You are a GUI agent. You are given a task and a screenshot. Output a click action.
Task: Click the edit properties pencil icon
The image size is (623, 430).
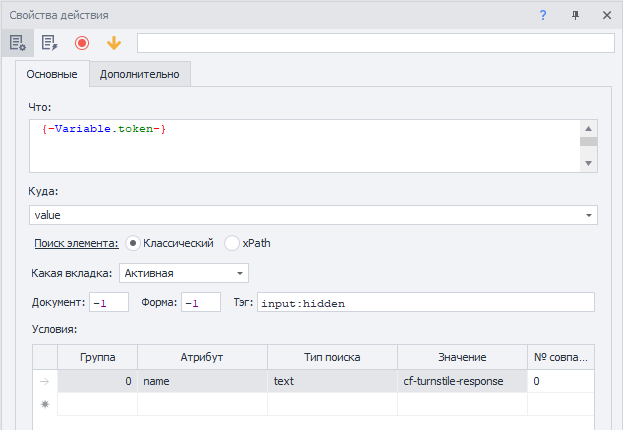click(49, 43)
